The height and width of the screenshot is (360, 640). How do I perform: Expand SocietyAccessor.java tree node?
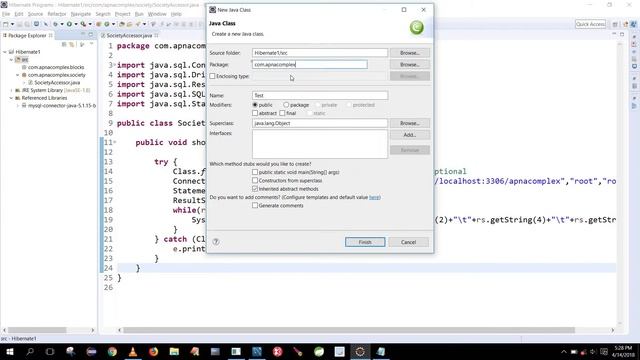(24, 83)
